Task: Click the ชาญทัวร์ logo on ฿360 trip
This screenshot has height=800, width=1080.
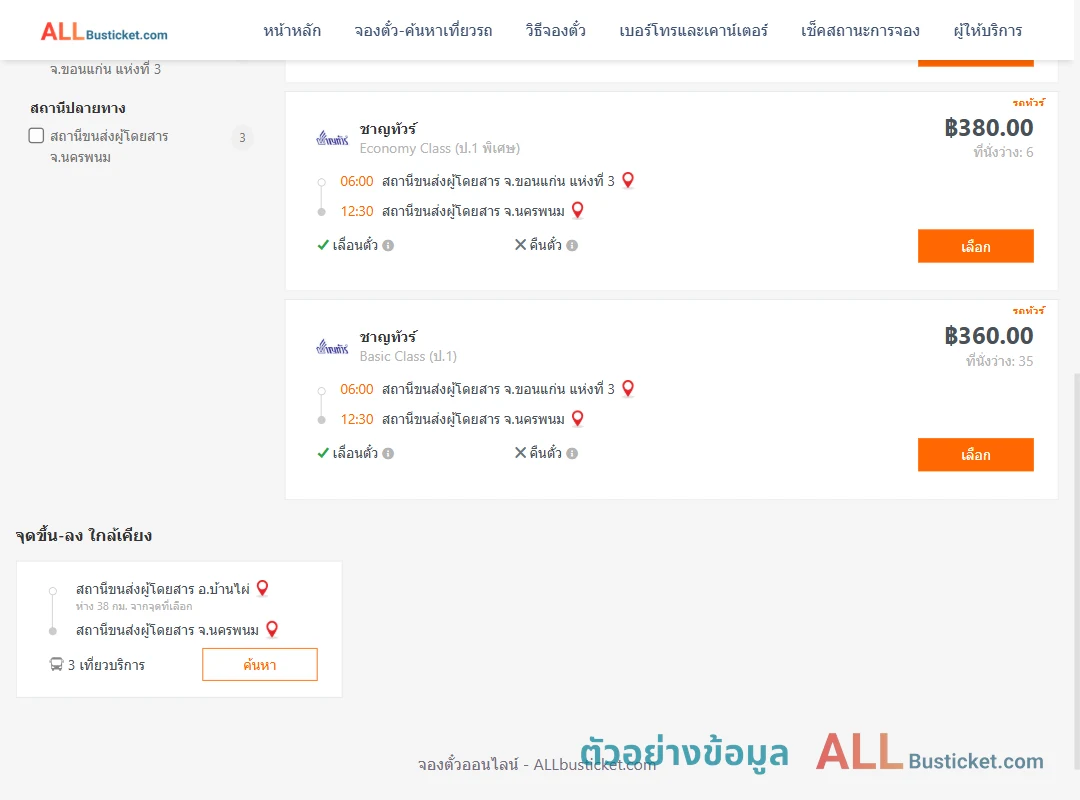Action: click(x=332, y=347)
